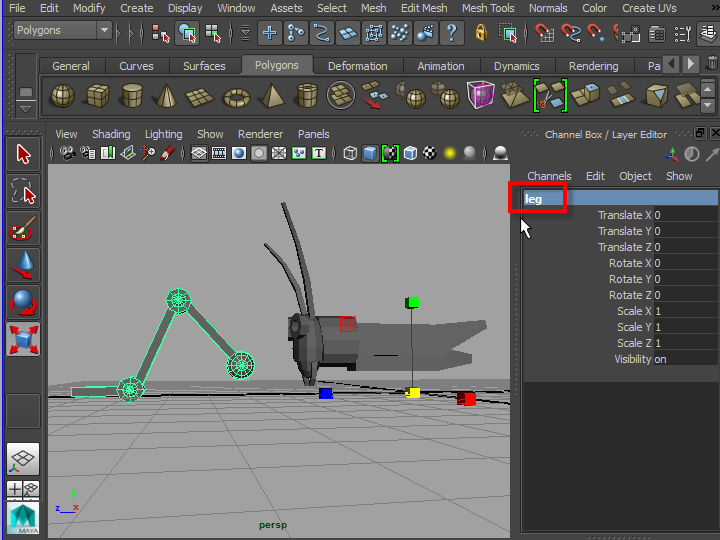720x540 pixels.
Task: Click the question mark help icon
Action: pos(452,33)
